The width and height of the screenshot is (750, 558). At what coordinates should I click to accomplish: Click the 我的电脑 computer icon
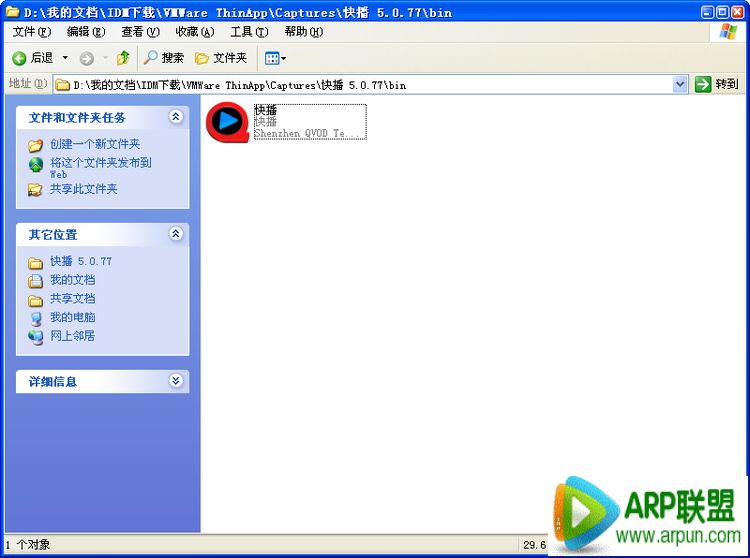point(36,318)
